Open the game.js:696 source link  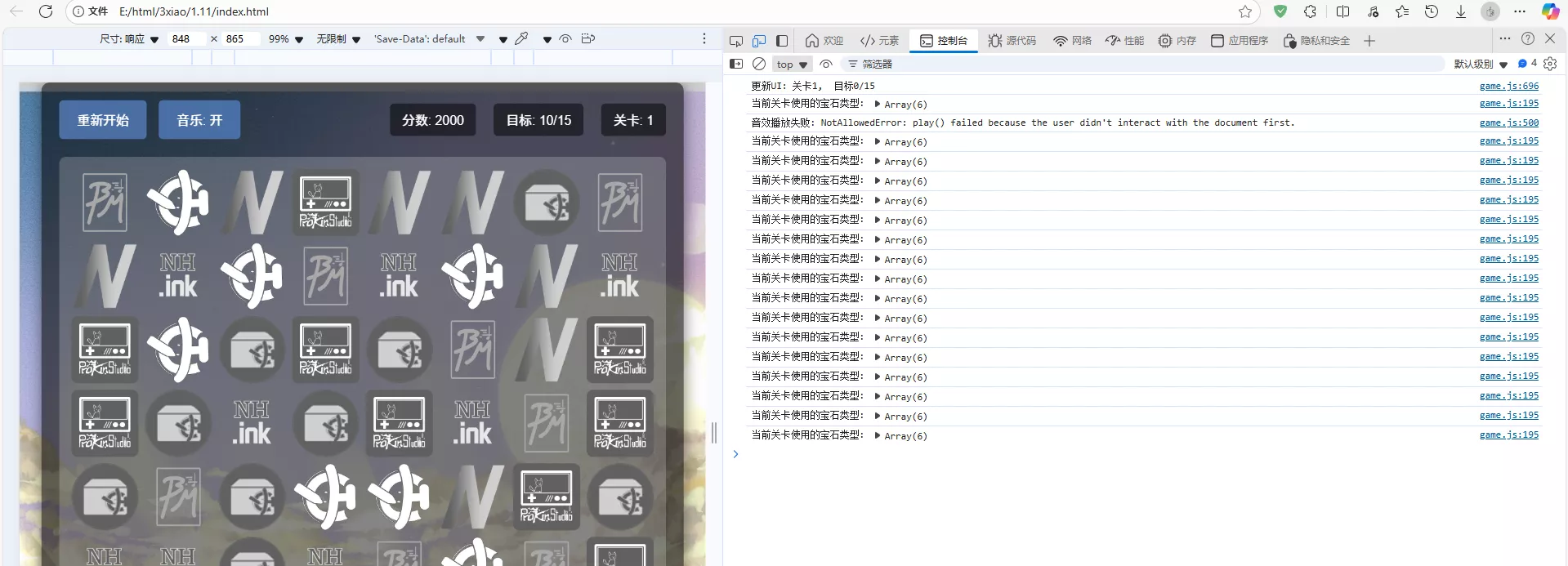tap(1508, 86)
